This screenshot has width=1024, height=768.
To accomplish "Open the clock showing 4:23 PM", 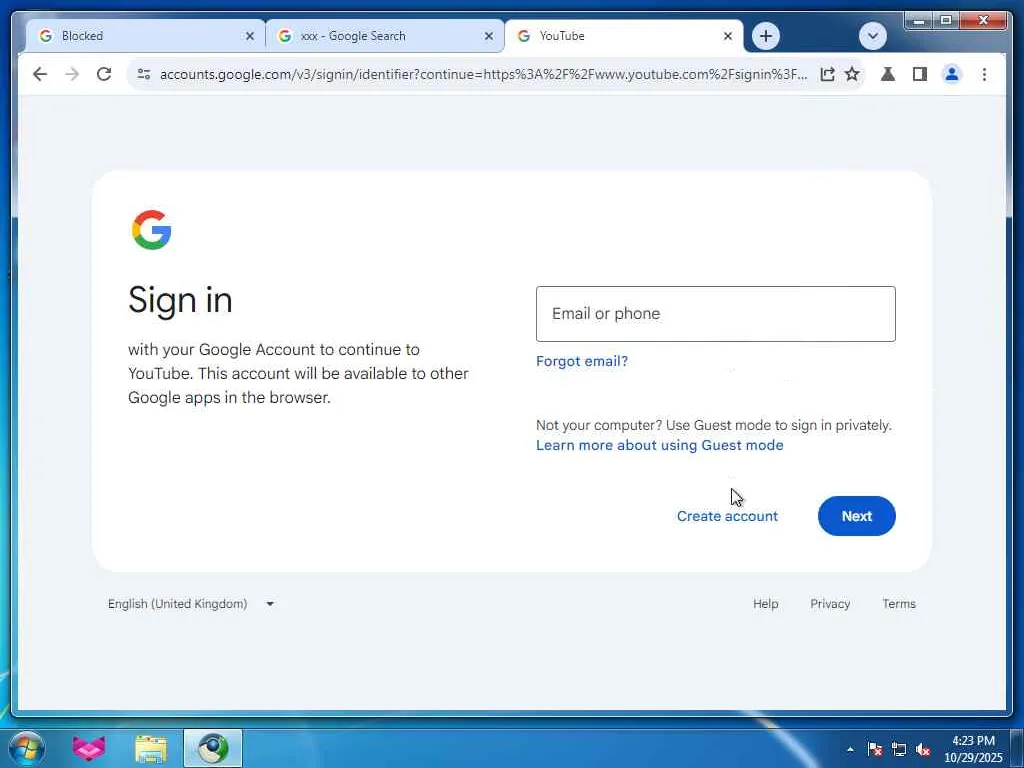I will click(x=973, y=749).
